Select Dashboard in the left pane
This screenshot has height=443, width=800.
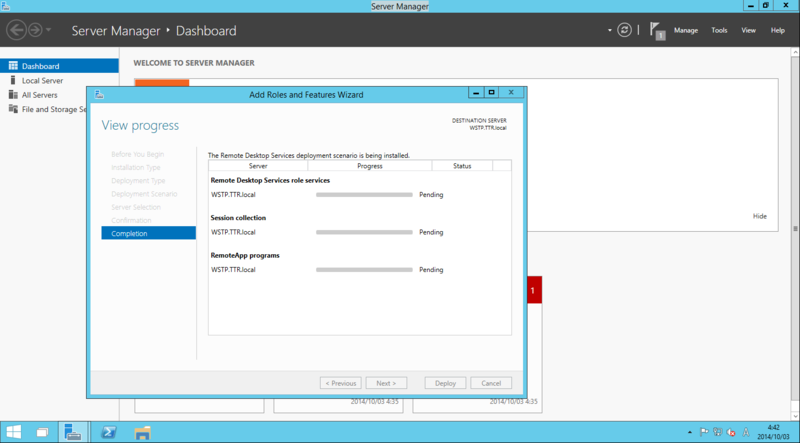tap(59, 66)
